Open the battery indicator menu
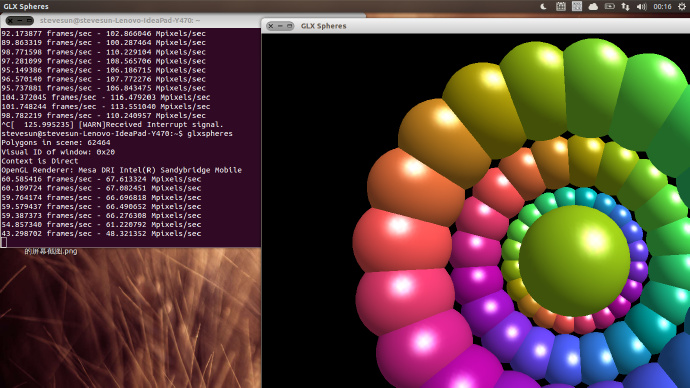Viewport: 690px width, 388px height. coord(609,7)
